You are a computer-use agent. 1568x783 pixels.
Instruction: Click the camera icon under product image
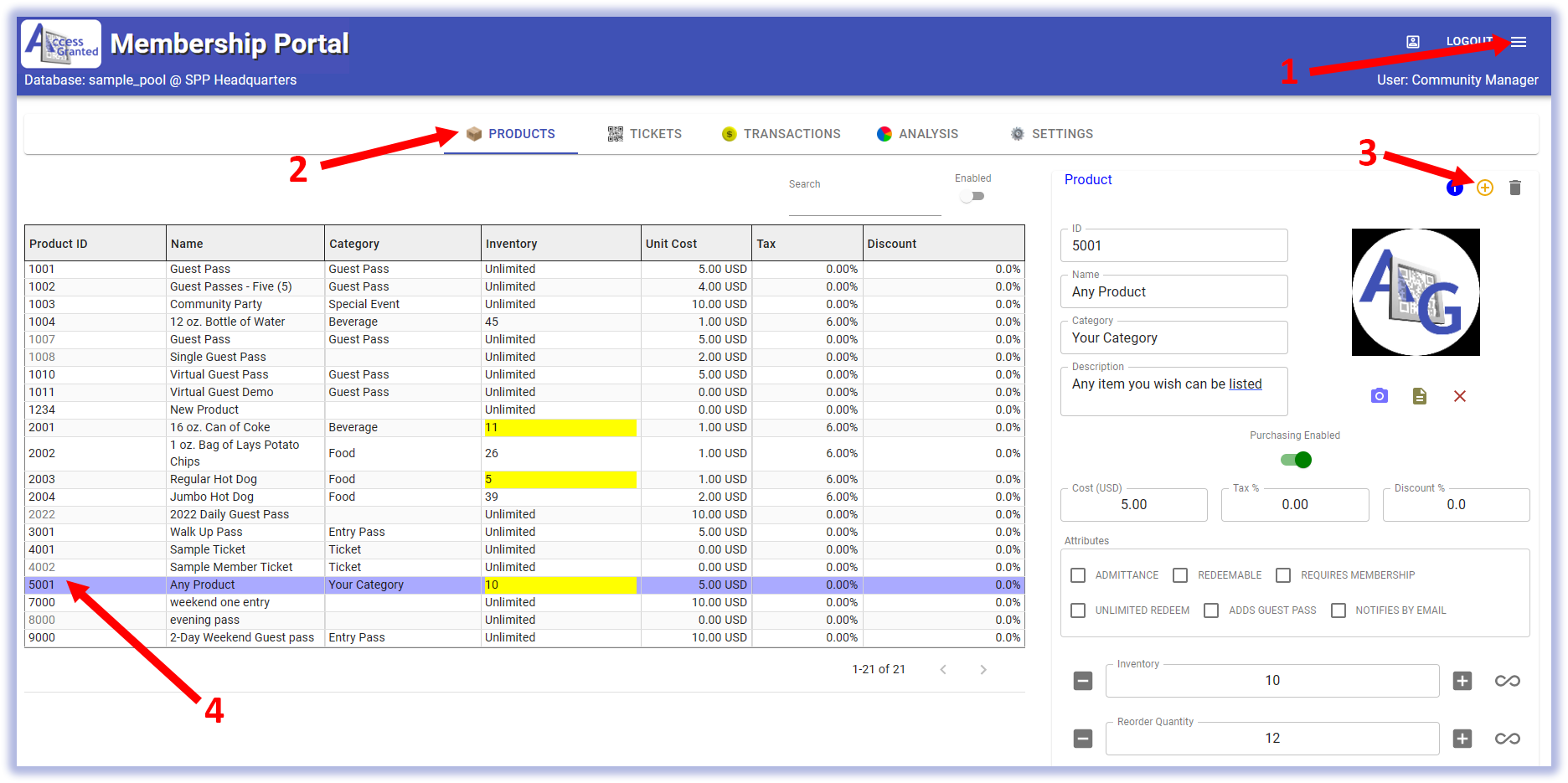1379,396
